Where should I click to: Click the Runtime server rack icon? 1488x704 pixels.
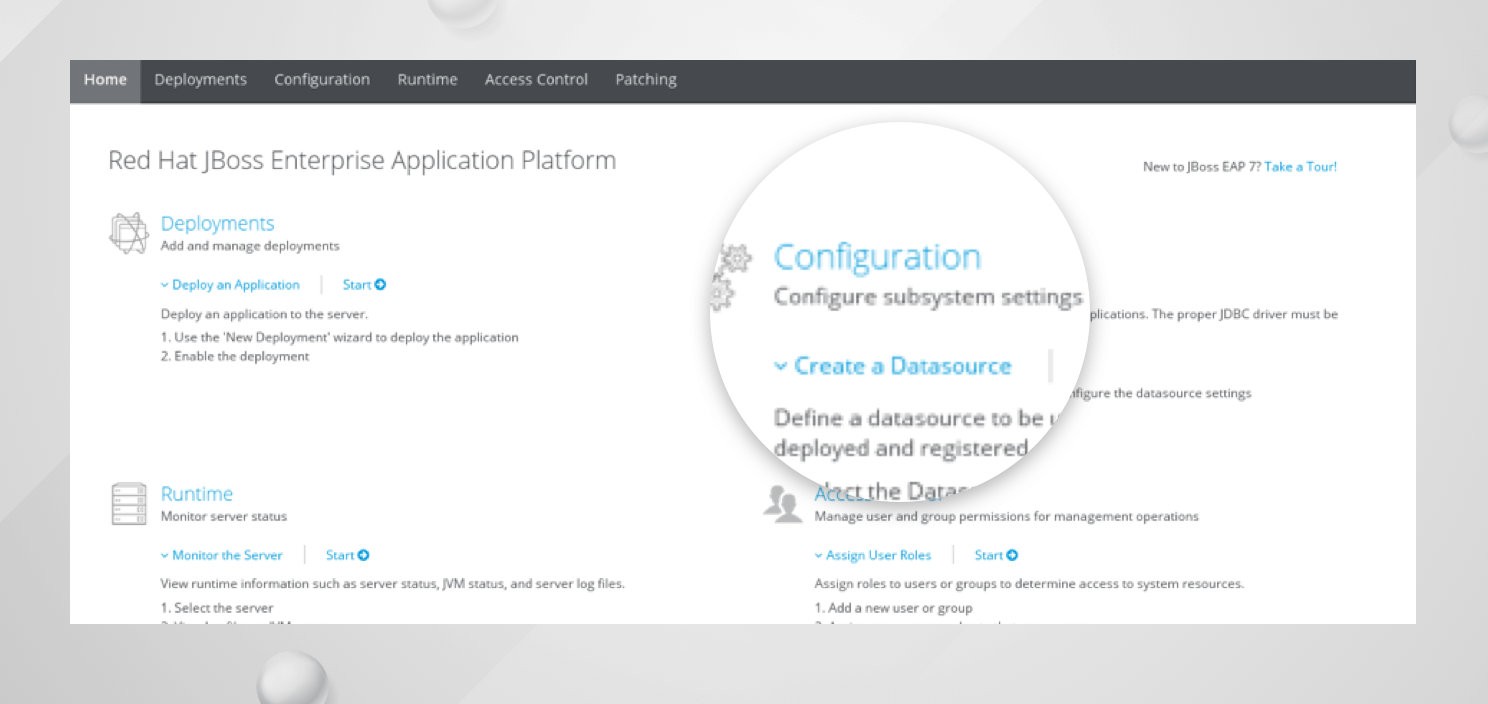pyautogui.click(x=128, y=503)
